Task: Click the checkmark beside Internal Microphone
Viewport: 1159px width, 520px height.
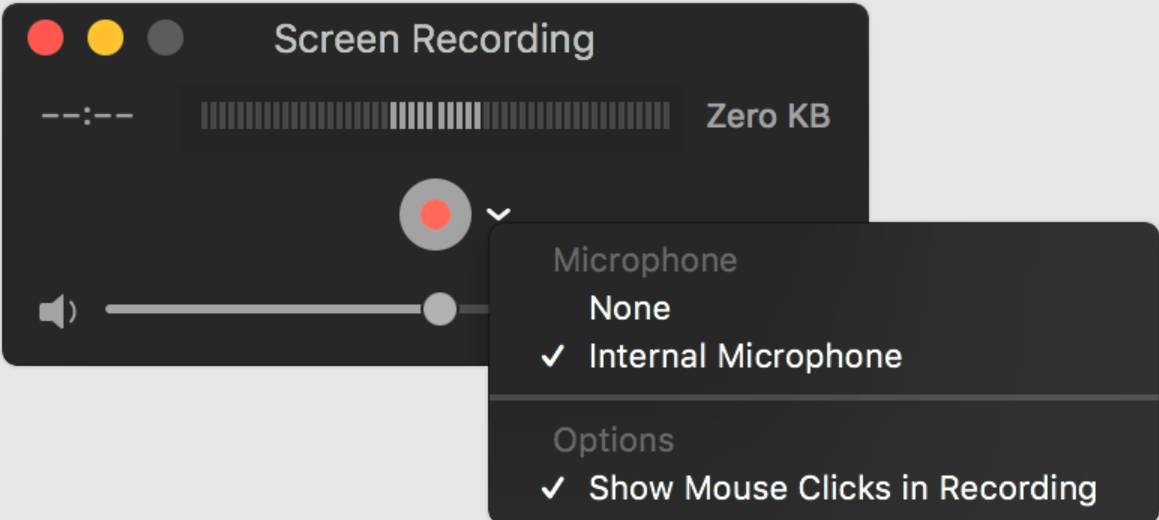Action: click(553, 357)
